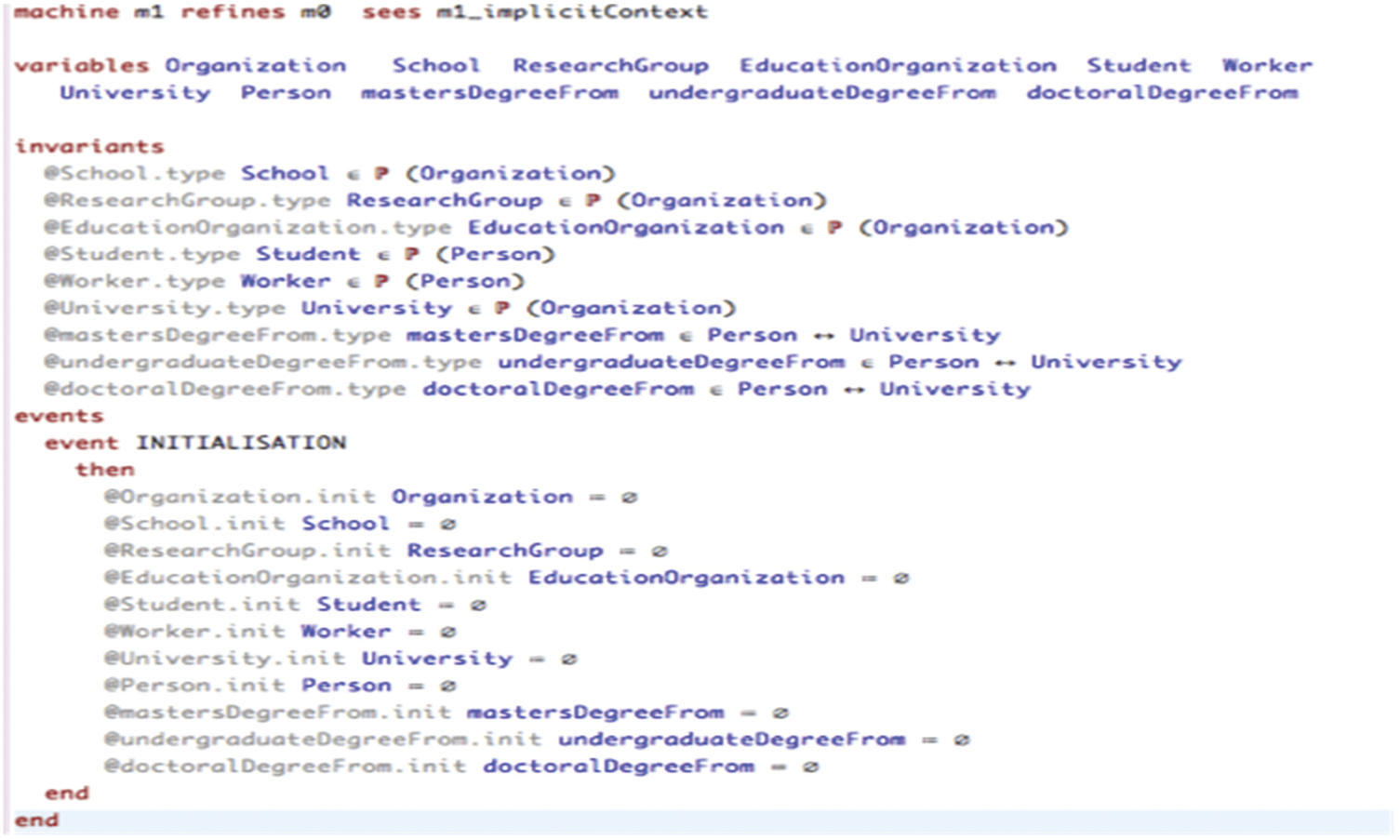Image resolution: width=1400 pixels, height=840 pixels.
Task: Click the @University.init action label
Action: (224, 660)
